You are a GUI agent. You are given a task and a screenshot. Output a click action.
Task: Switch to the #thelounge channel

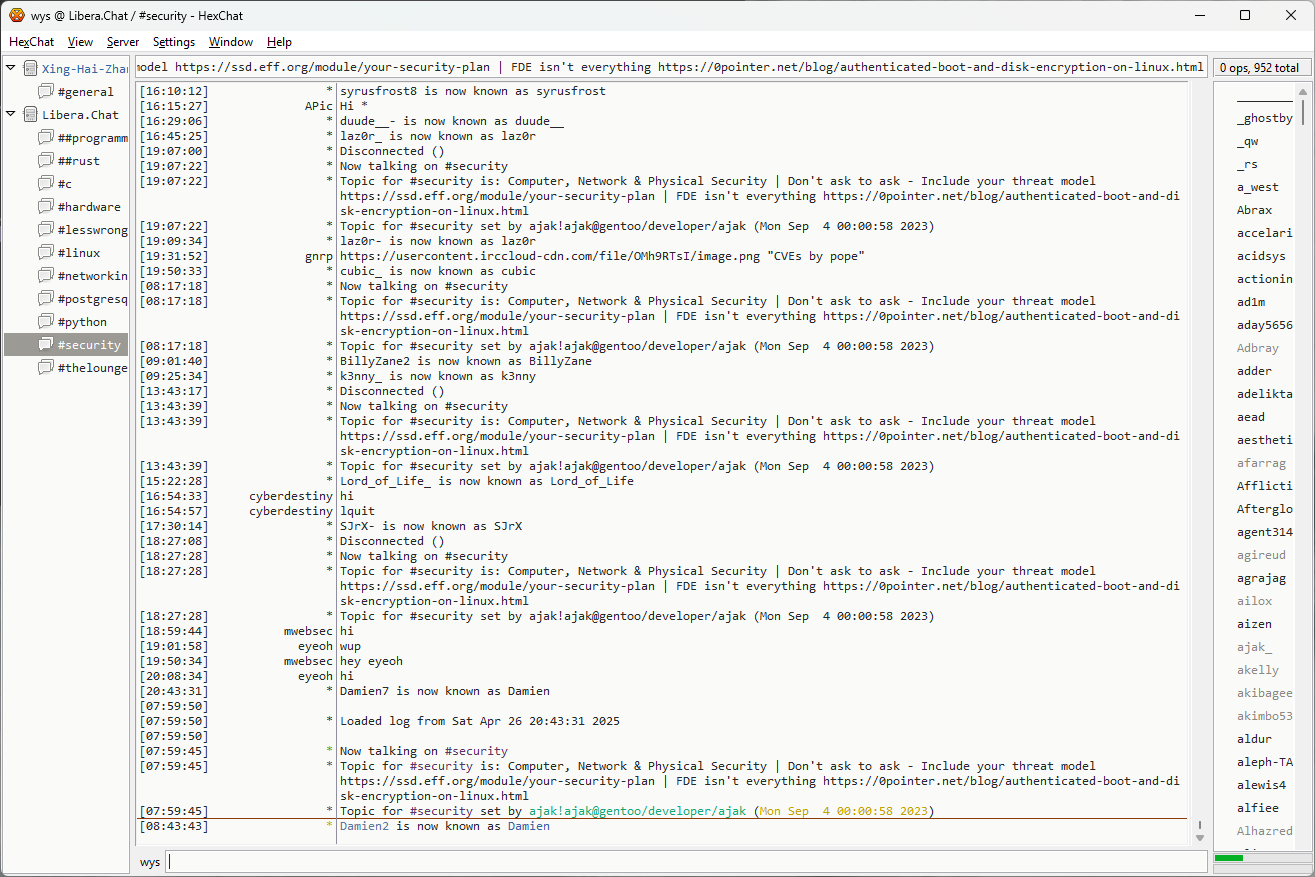(92, 367)
